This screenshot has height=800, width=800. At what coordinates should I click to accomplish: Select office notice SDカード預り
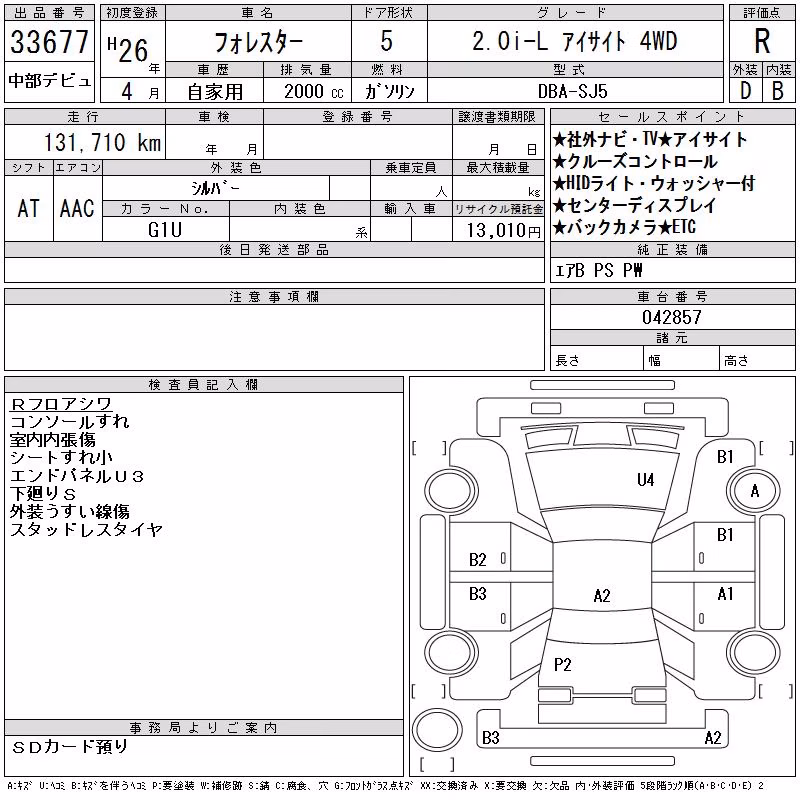[x=70, y=747]
